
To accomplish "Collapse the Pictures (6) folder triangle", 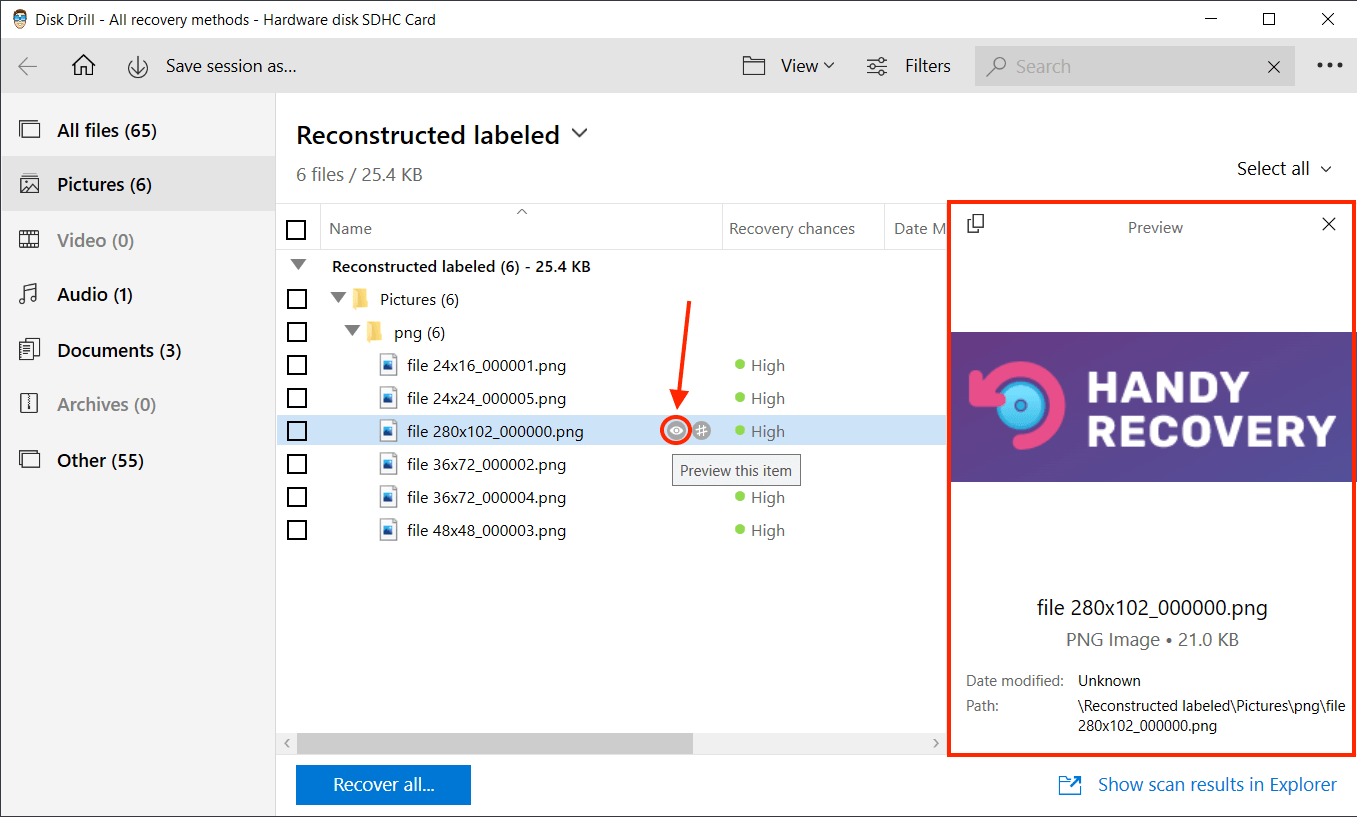I will pos(338,299).
